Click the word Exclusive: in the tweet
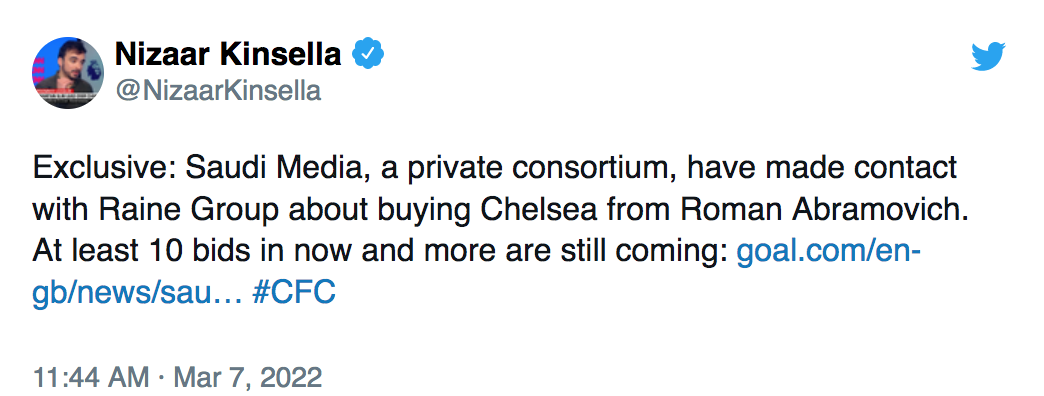Viewport: 1044px width, 396px height. pyautogui.click(x=105, y=168)
